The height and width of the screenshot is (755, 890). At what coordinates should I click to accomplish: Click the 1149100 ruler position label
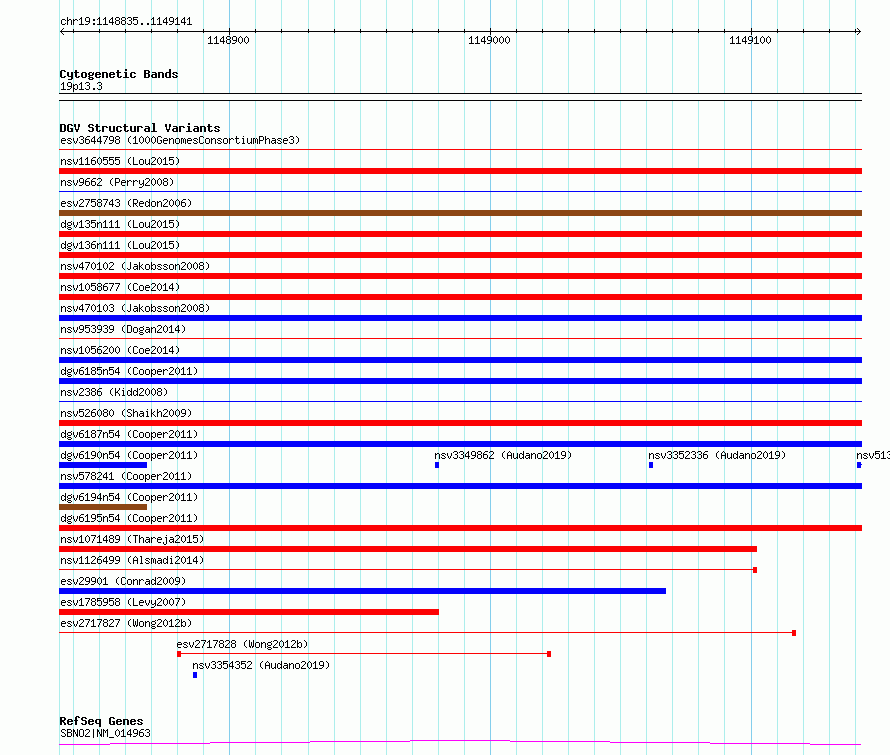pos(750,40)
